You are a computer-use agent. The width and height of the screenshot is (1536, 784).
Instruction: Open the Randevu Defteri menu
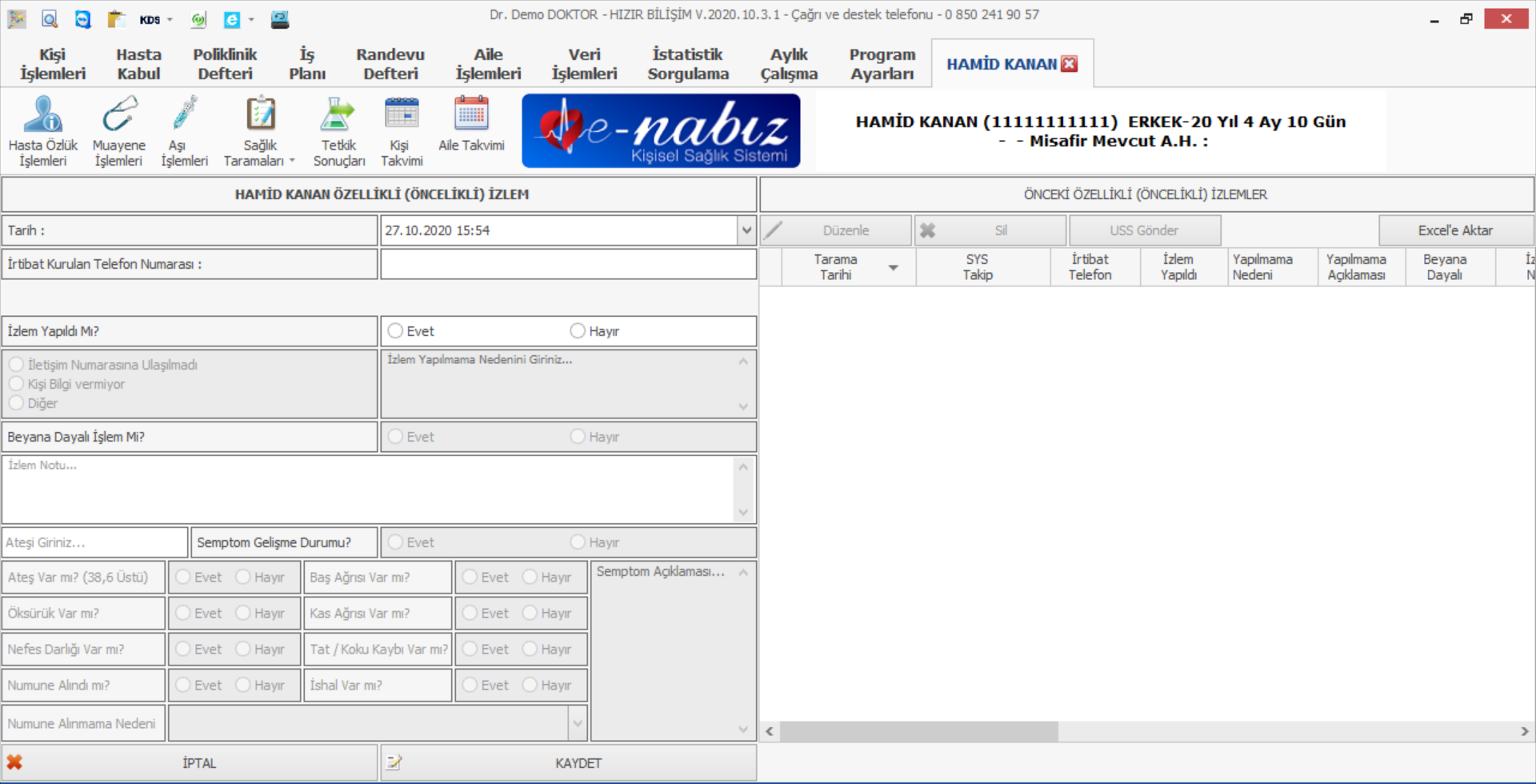click(390, 64)
